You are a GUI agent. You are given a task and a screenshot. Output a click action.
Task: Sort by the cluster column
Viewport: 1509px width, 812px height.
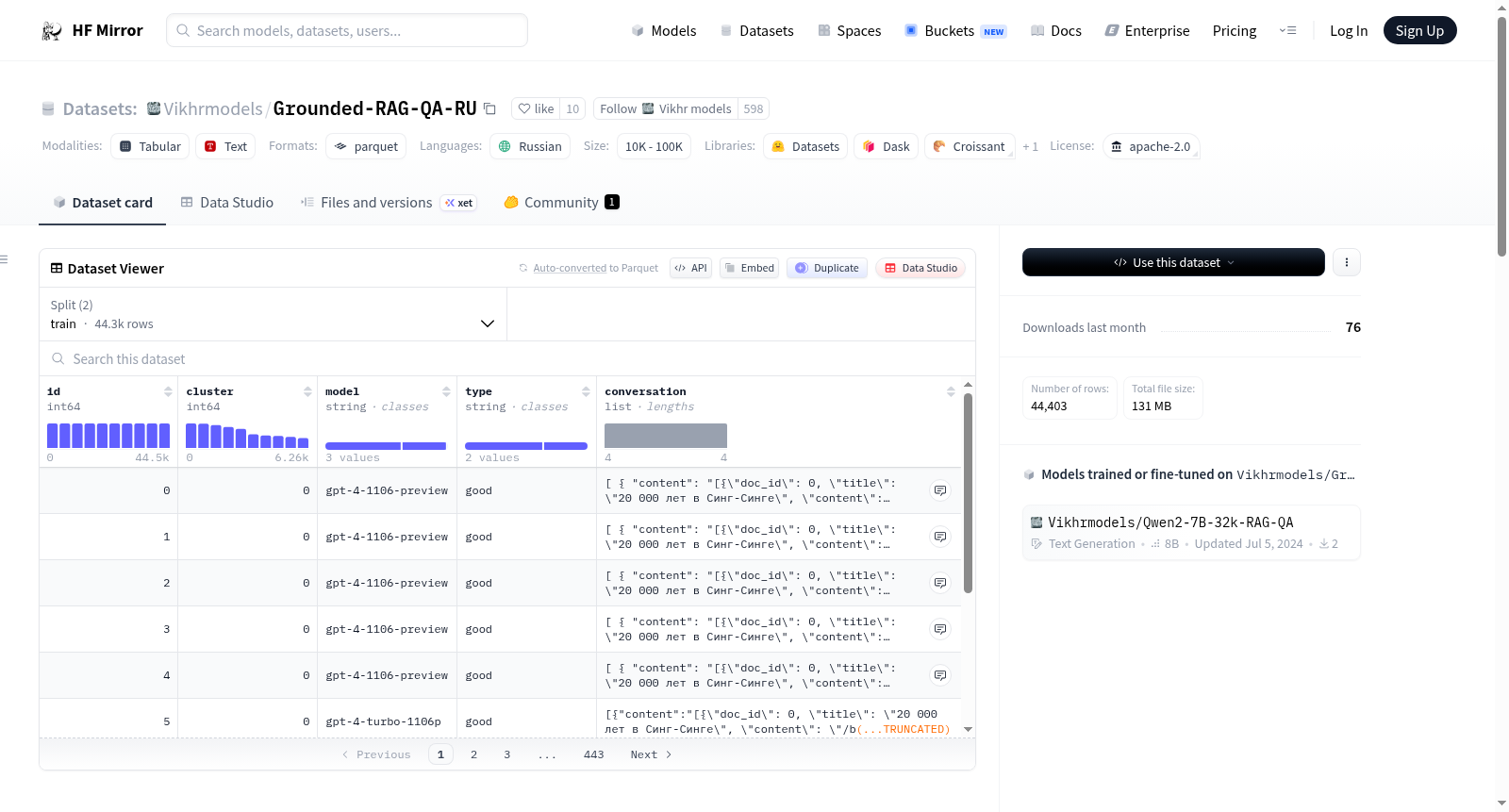coord(307,391)
